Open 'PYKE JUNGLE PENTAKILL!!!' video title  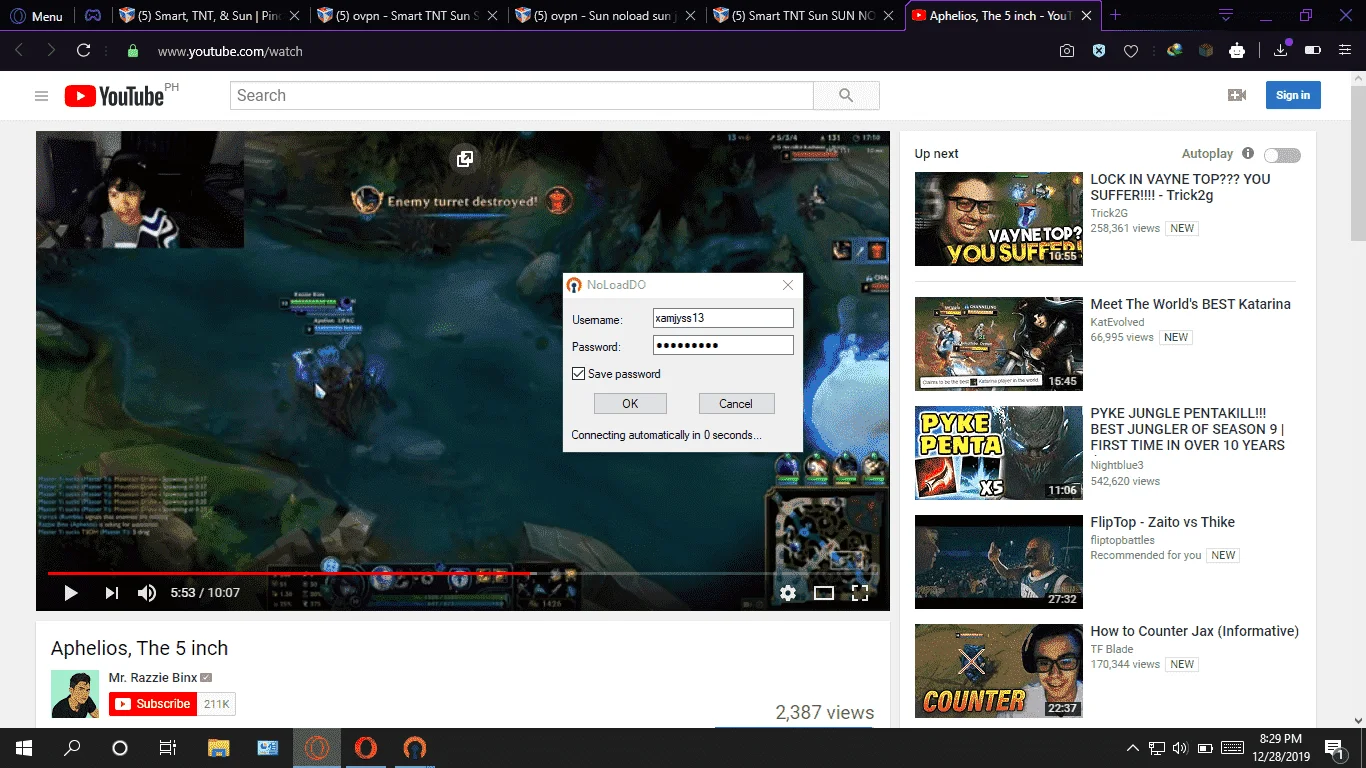tap(1188, 429)
